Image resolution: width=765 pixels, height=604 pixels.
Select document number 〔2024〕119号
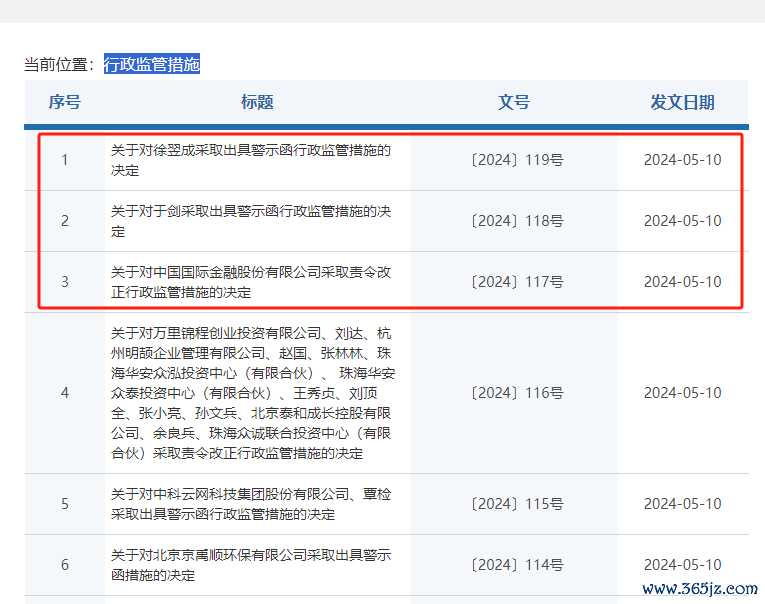point(514,160)
